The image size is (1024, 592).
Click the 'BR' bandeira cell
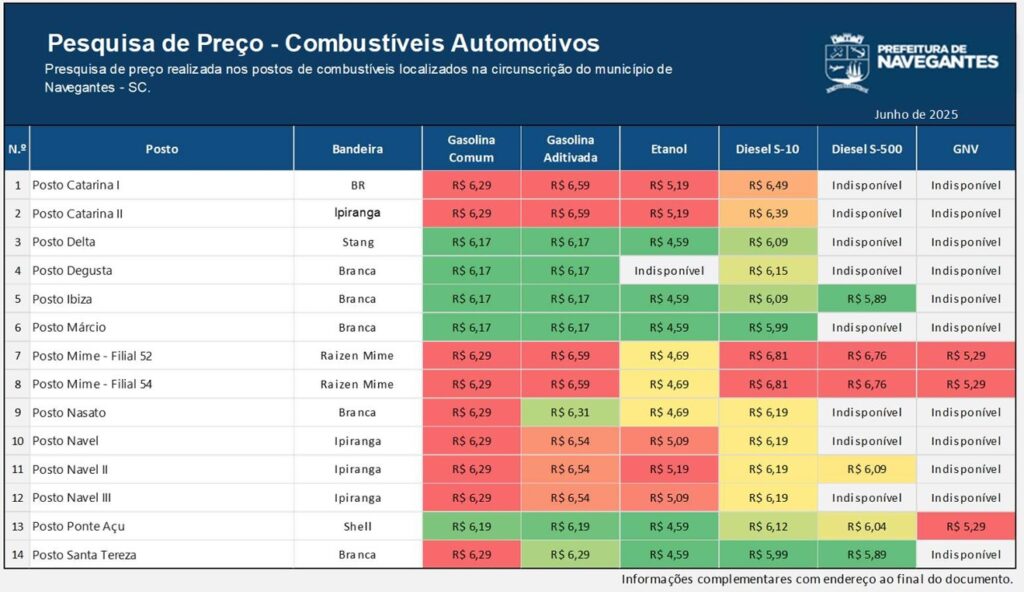(x=358, y=186)
